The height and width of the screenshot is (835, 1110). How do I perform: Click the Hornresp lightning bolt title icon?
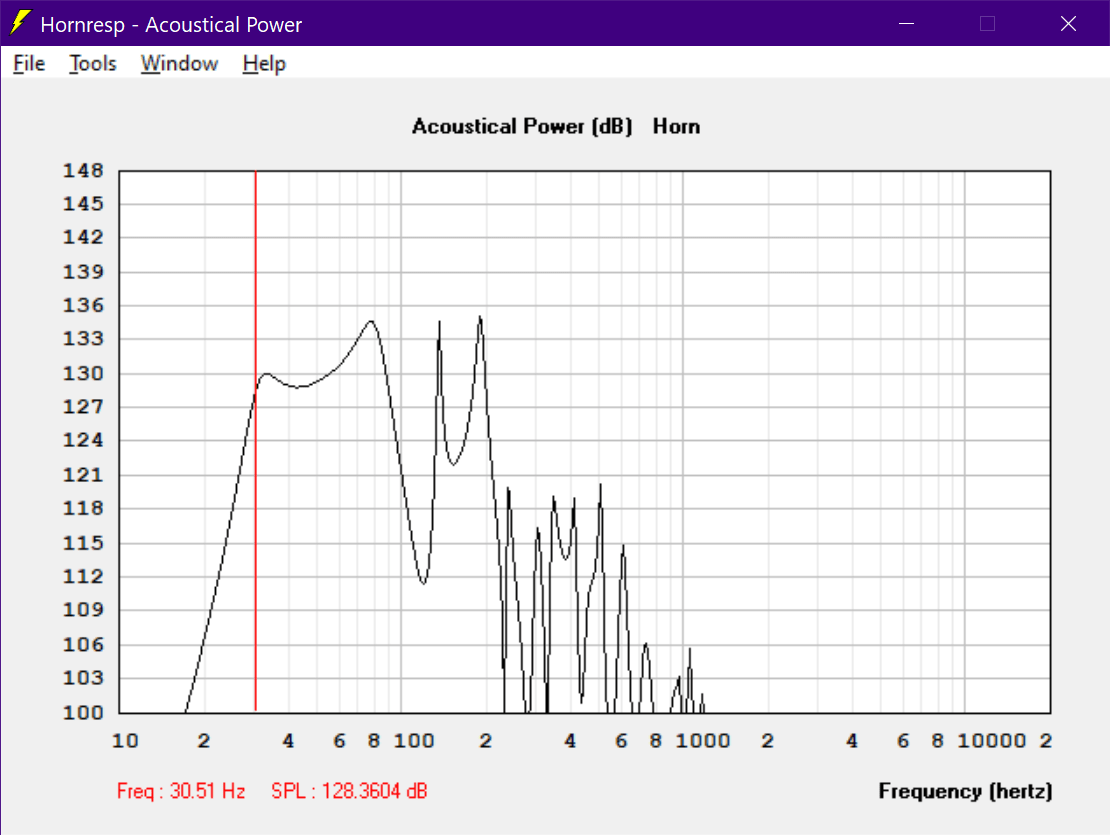(x=21, y=23)
